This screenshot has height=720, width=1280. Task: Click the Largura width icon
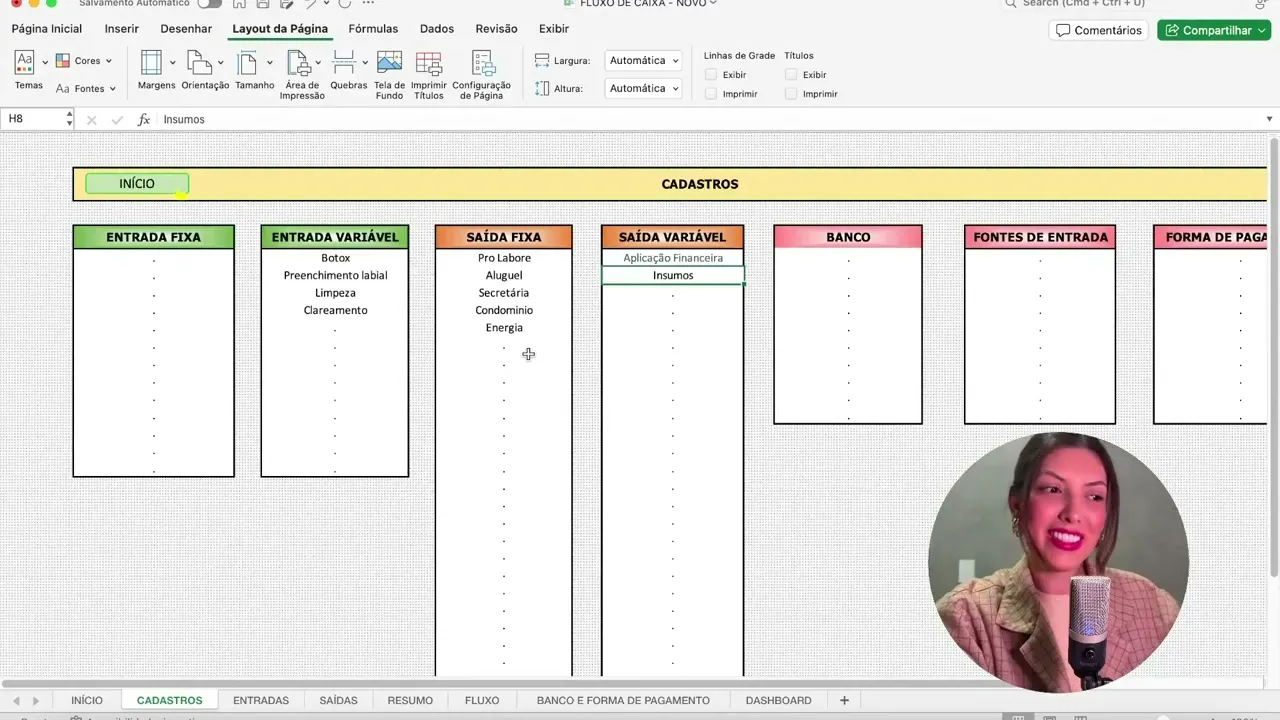[542, 61]
